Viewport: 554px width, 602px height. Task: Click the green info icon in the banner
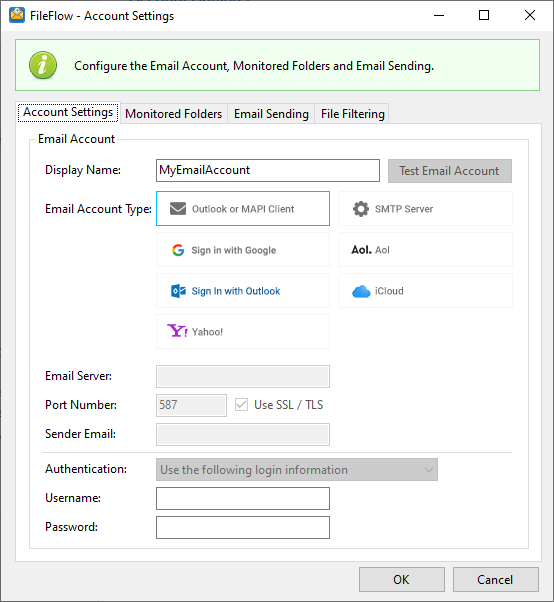[x=43, y=65]
